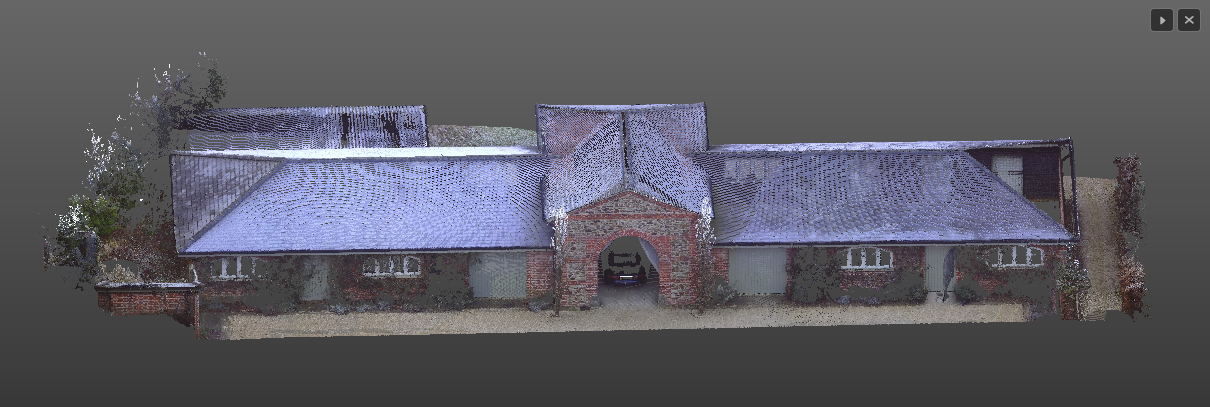Pick the garage door left of the archway
The image size is (1210, 407).
click(x=498, y=275)
